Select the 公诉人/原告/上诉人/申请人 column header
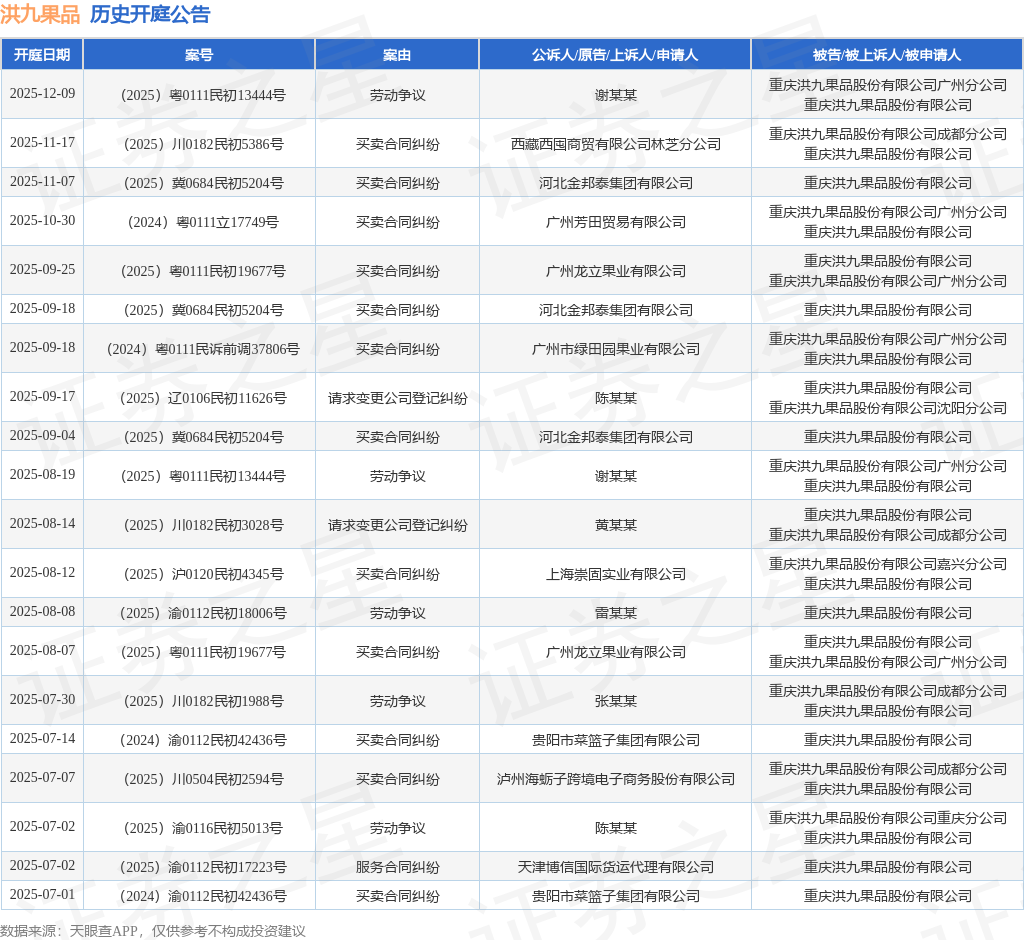Screen dimensions: 1024x940 tap(615, 55)
